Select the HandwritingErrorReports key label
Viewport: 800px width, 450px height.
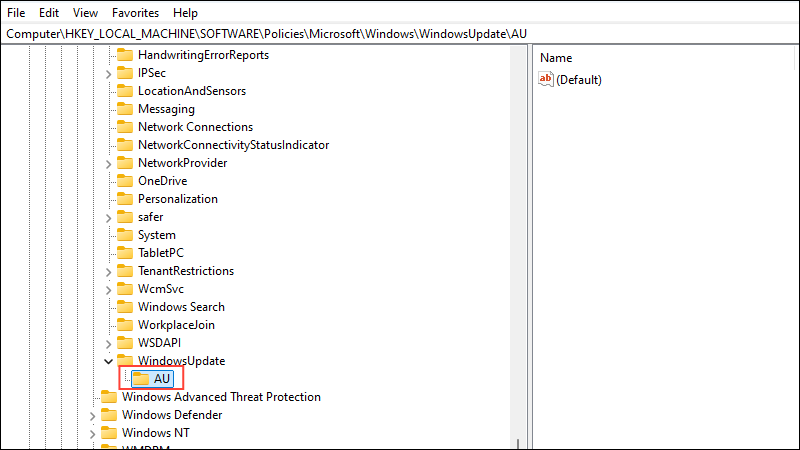pos(203,55)
